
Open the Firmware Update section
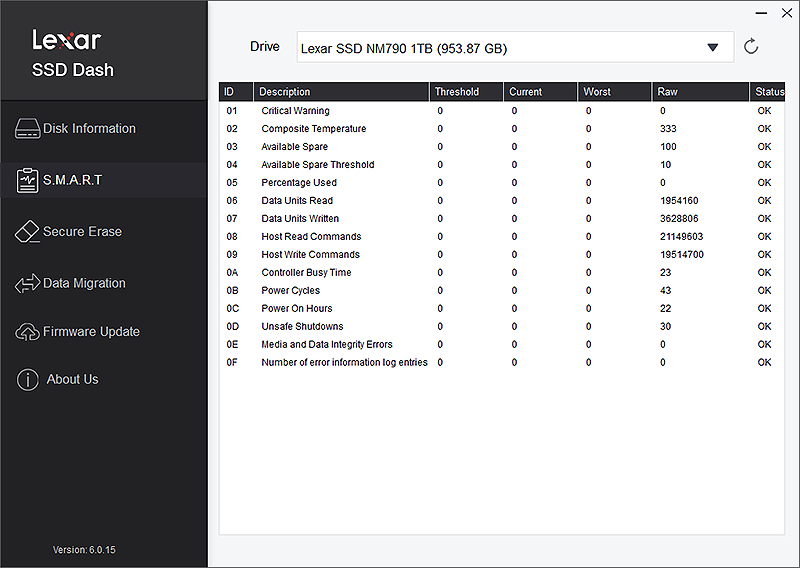(91, 332)
